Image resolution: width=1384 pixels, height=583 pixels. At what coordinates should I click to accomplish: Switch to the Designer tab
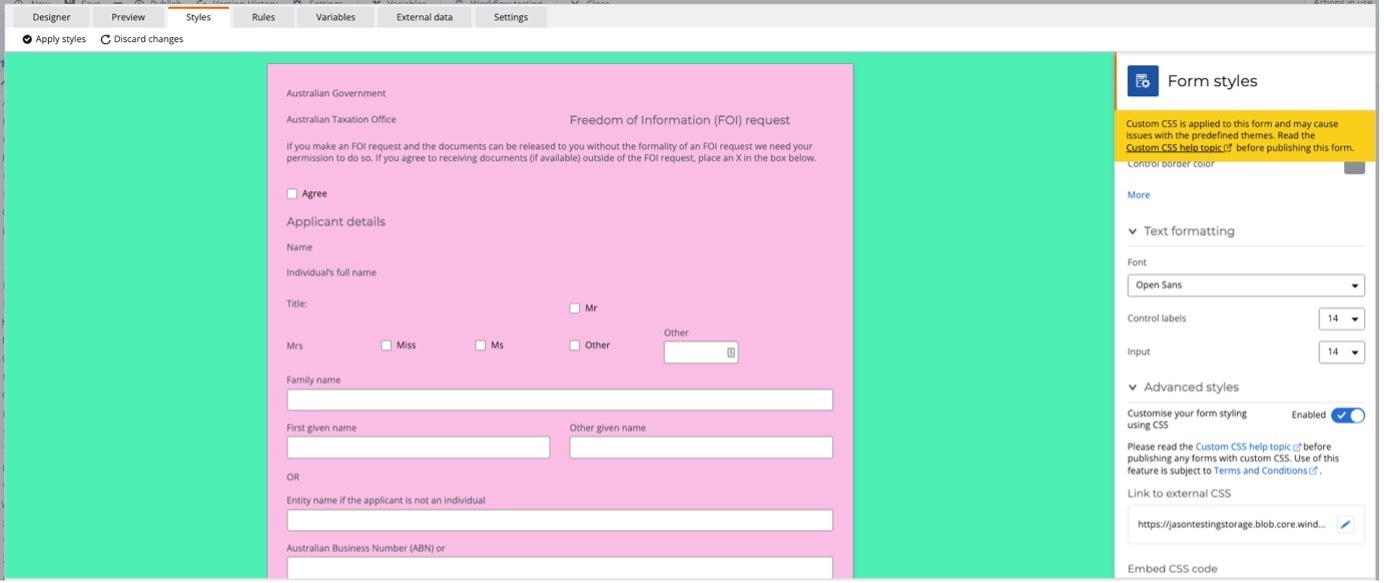click(52, 17)
